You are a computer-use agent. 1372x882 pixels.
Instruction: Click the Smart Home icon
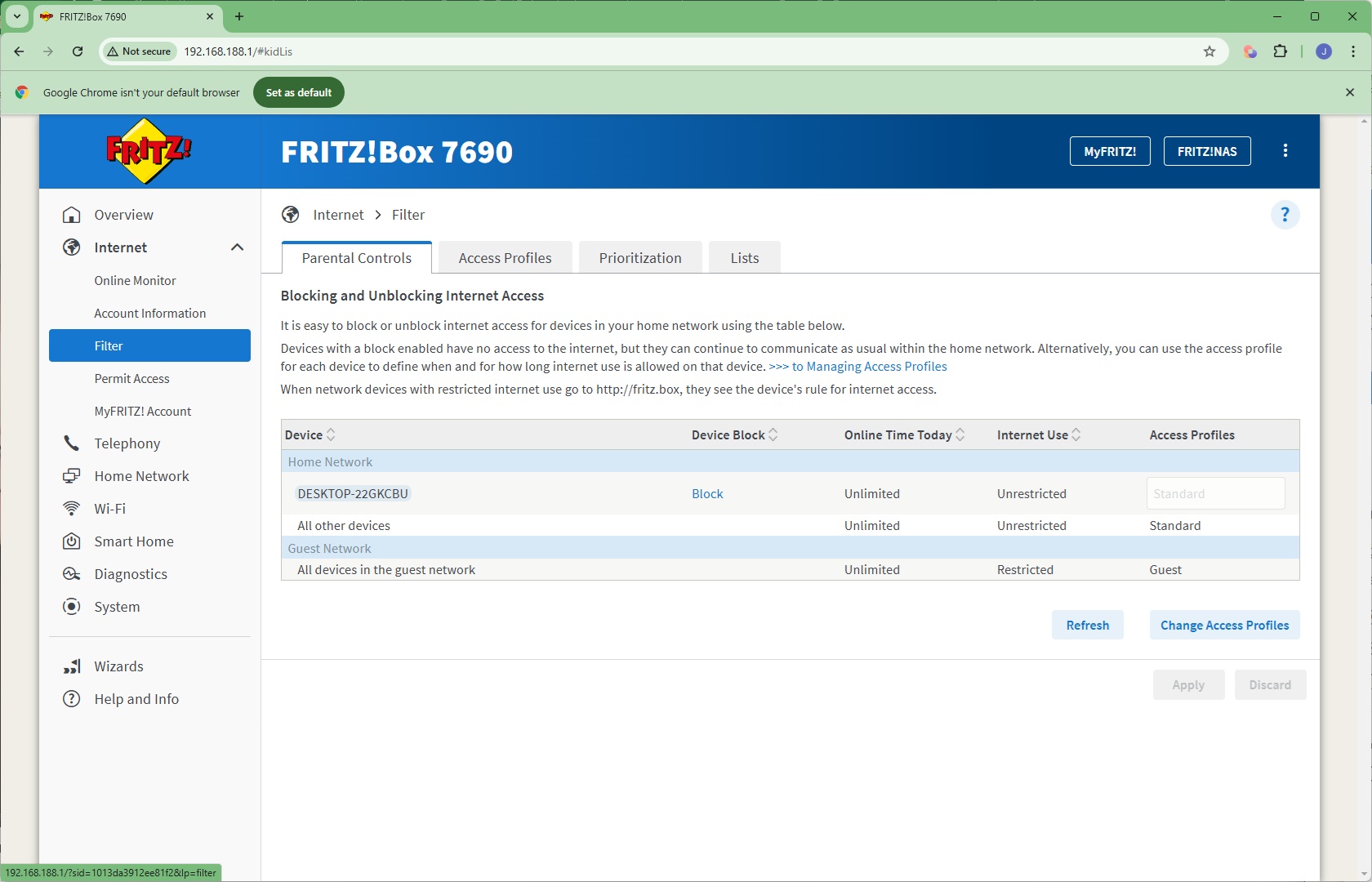[72, 541]
